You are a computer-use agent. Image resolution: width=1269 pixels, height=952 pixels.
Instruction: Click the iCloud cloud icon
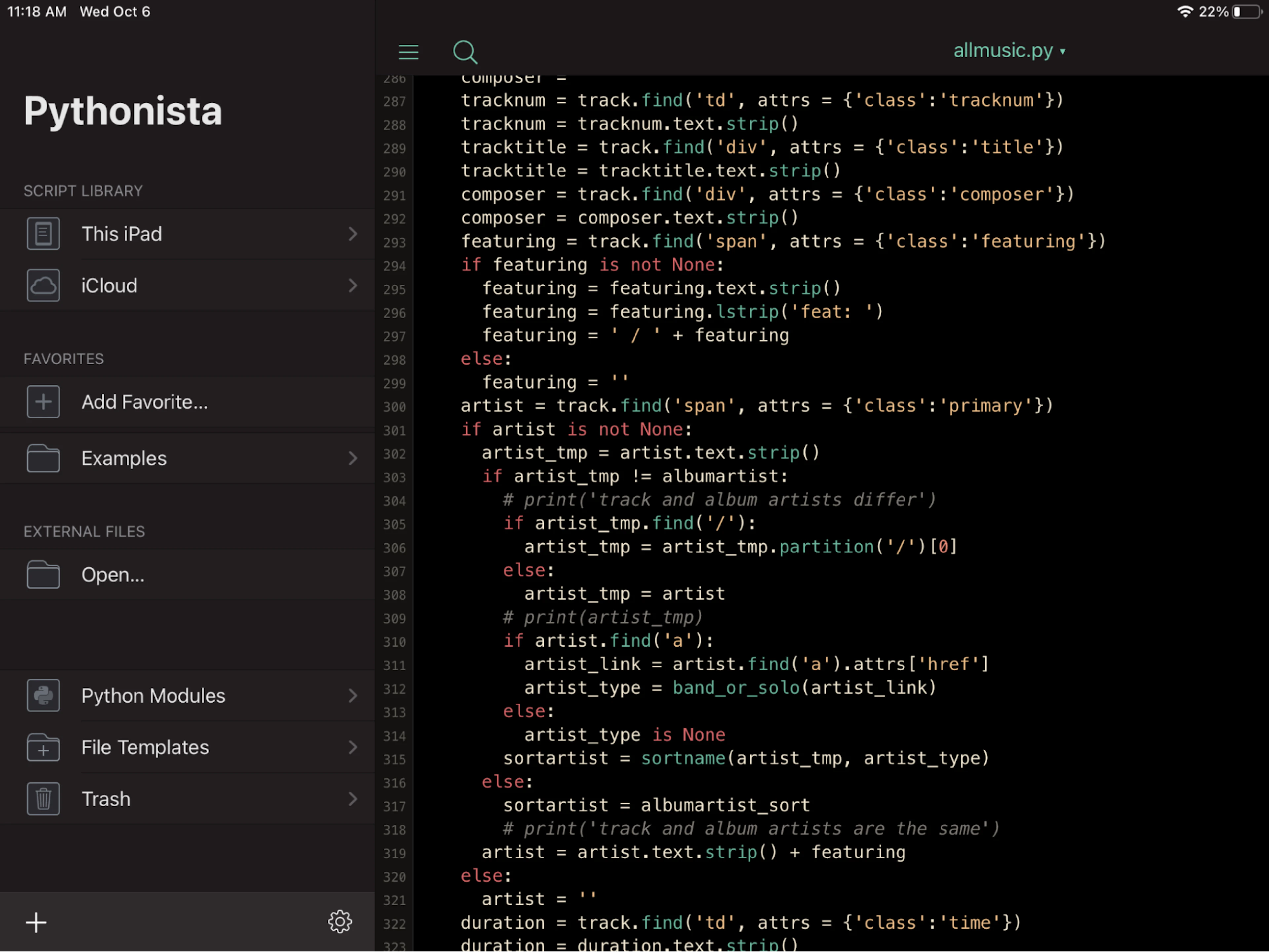43,286
